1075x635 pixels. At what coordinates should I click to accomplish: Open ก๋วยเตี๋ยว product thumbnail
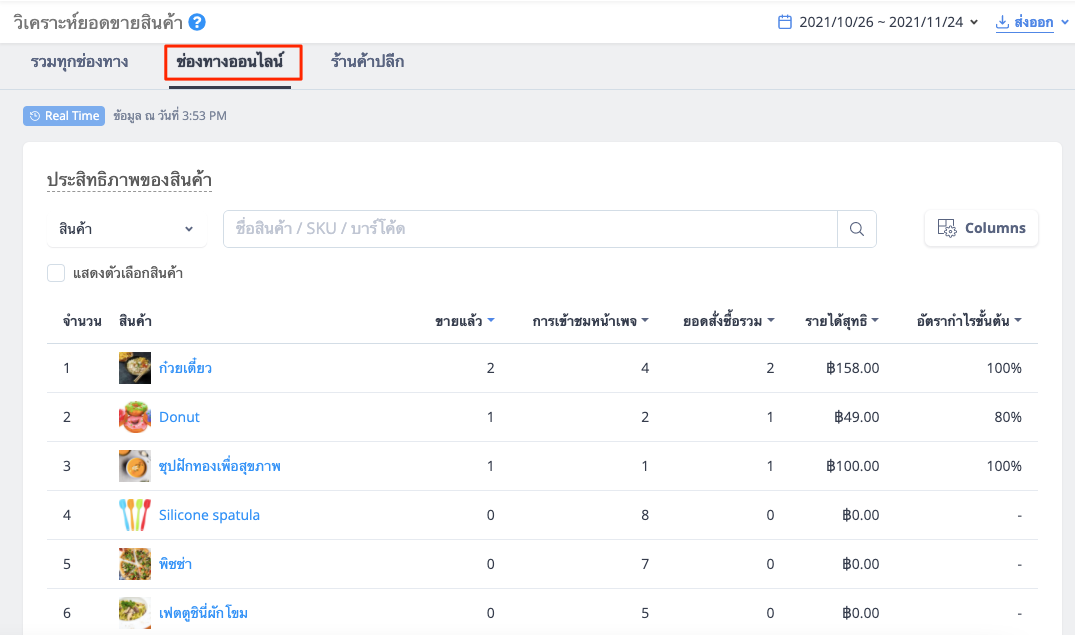coord(134,368)
